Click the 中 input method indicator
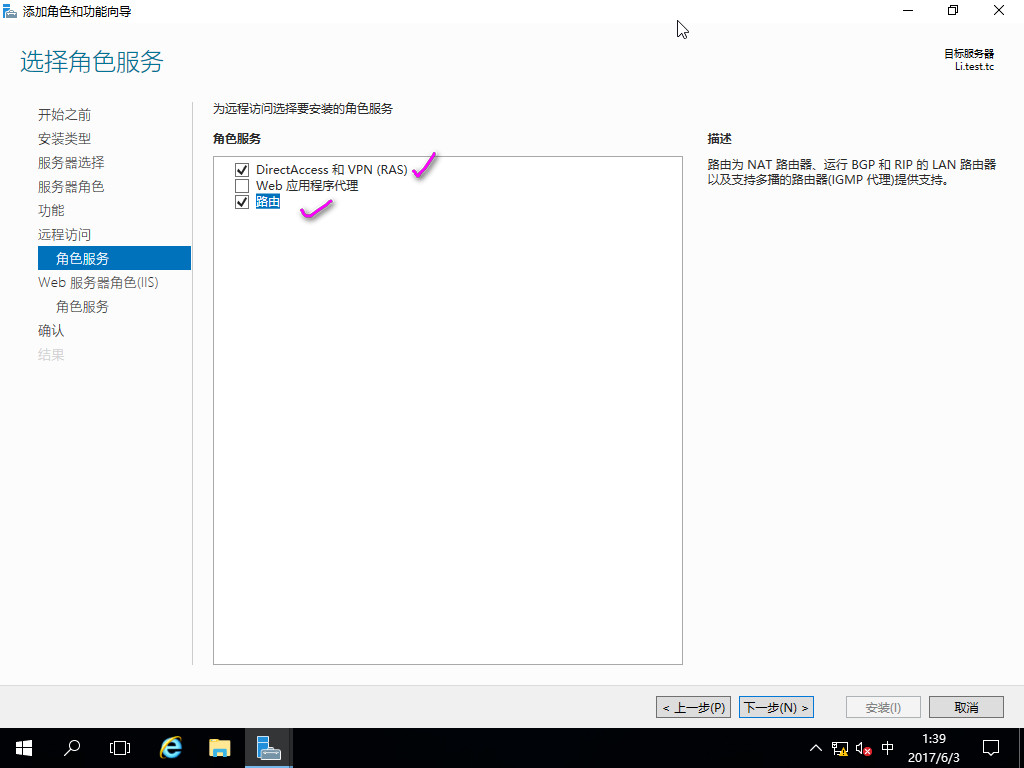 (x=888, y=748)
